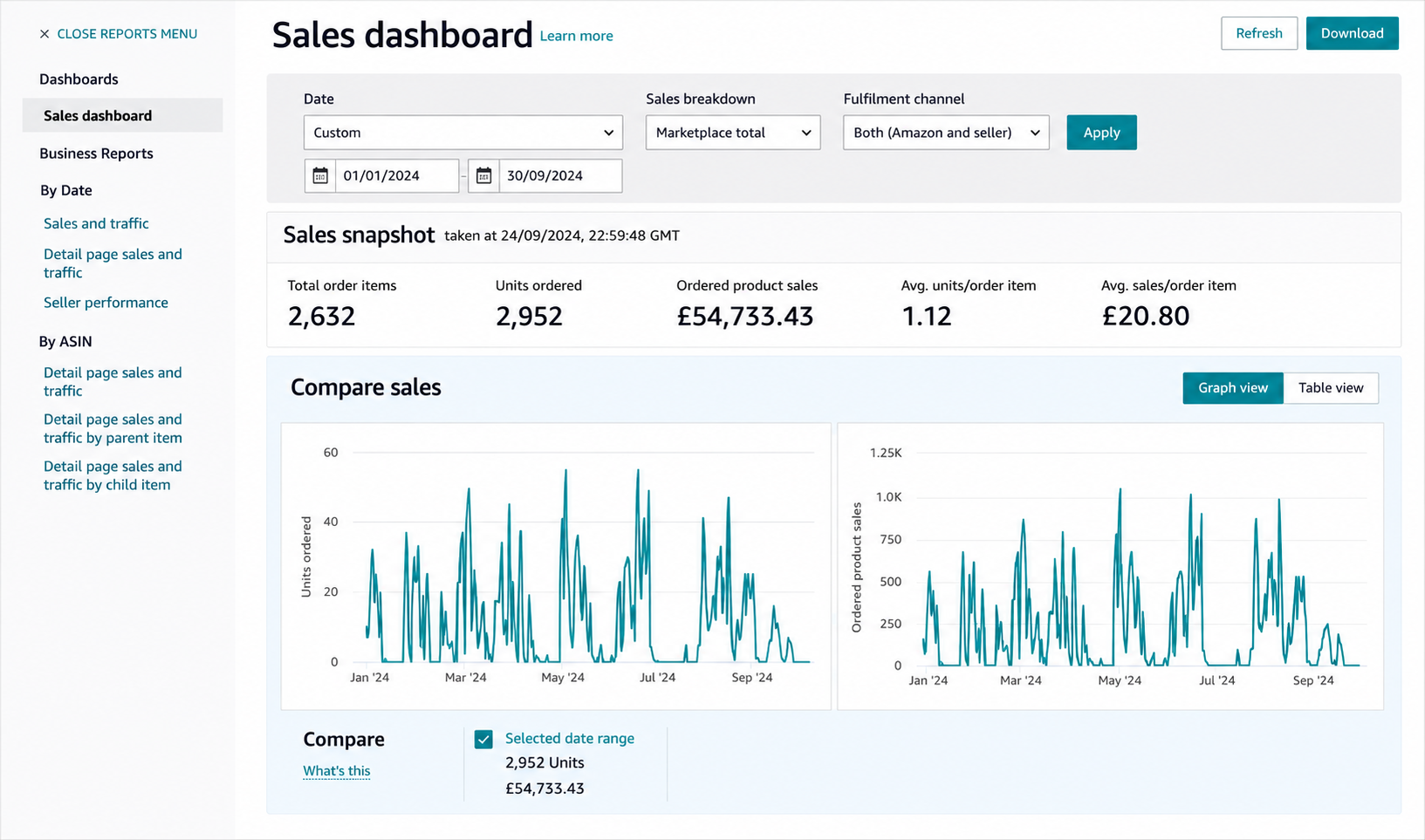The image size is (1425, 840).
Task: Click the Ordered product sales line chart
Action: coord(1110,566)
